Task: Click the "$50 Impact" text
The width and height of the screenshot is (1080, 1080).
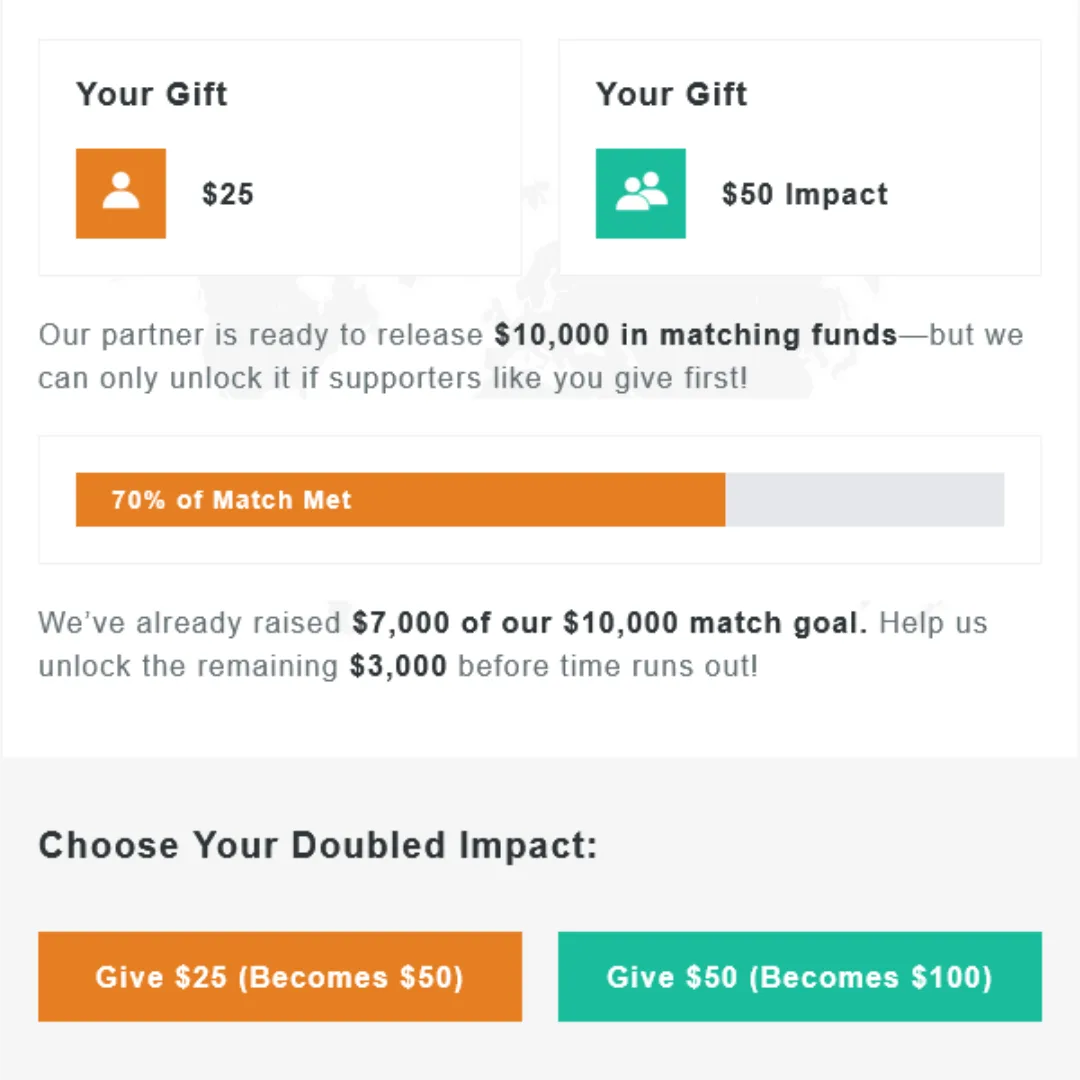Action: [x=805, y=194]
